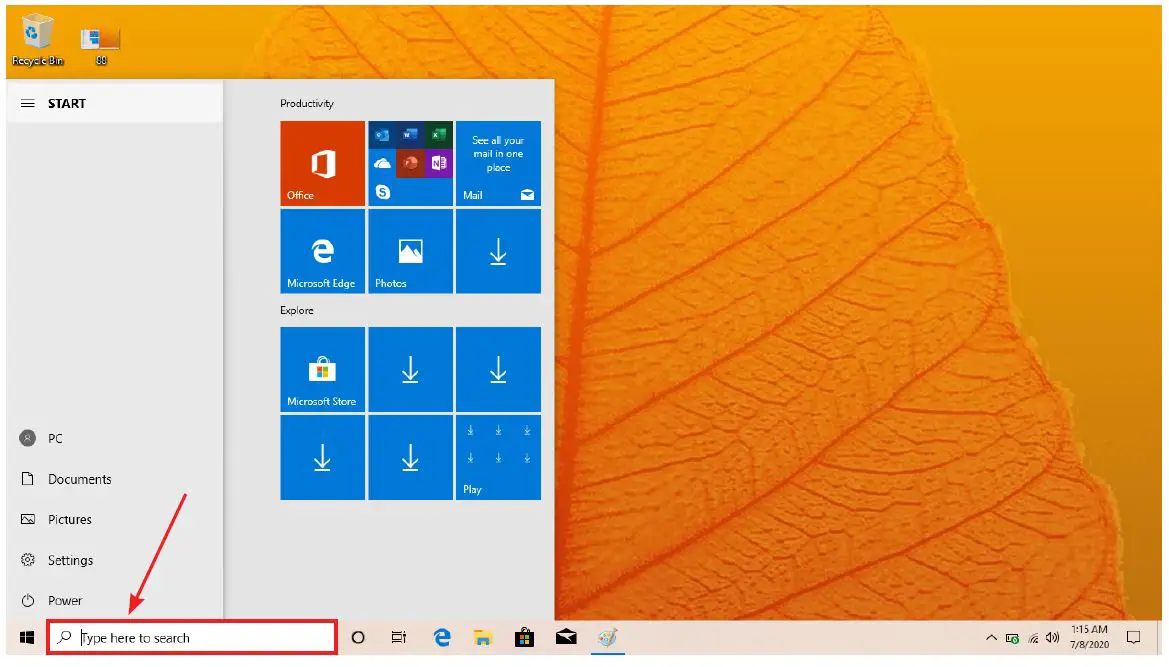1169x667 pixels.
Task: Open the Office tile
Action: click(x=322, y=163)
